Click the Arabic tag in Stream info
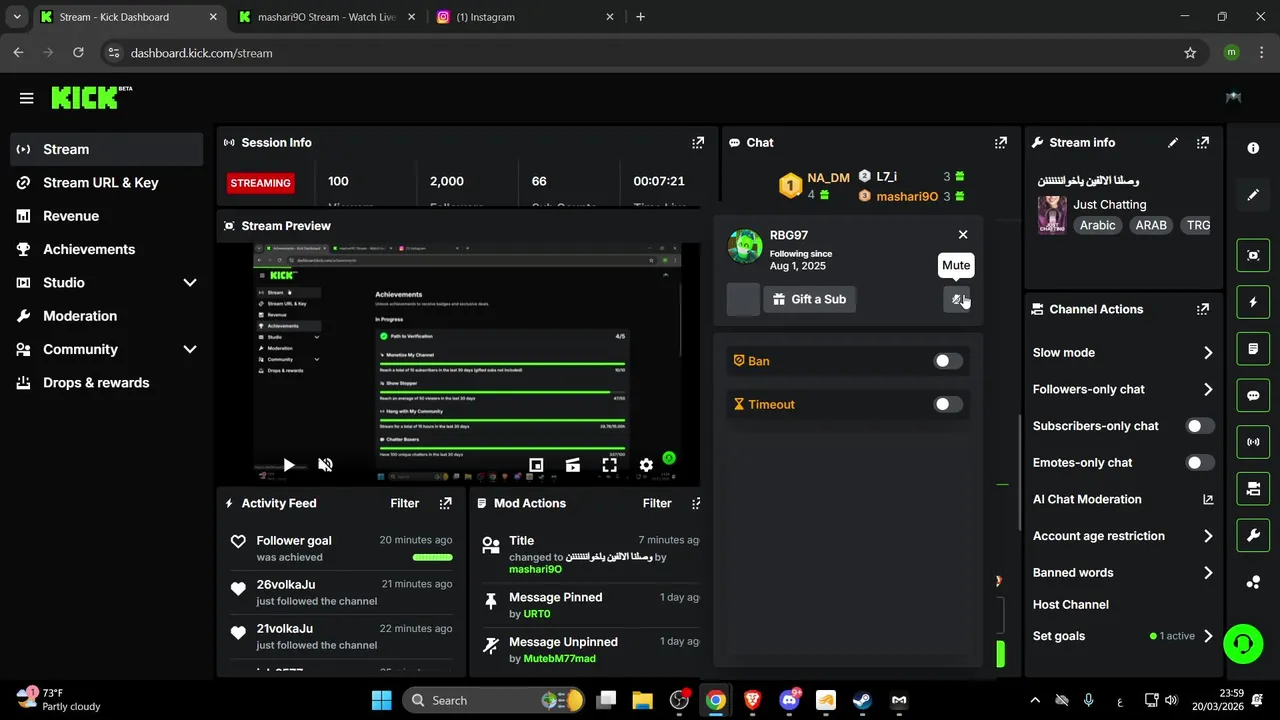This screenshot has width=1280, height=720. [x=1097, y=225]
